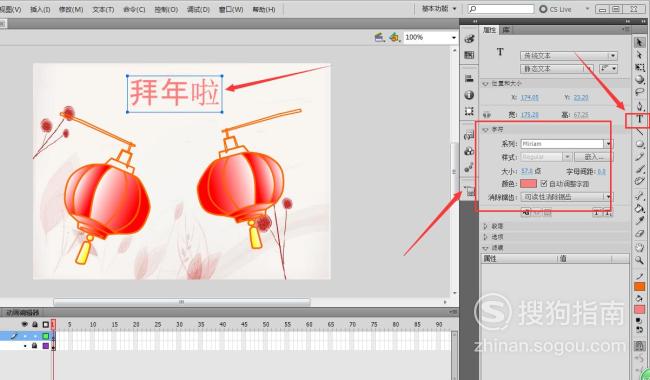Open the 文本(T) menu
Image resolution: width=650 pixels, height=380 pixels.
103,9
